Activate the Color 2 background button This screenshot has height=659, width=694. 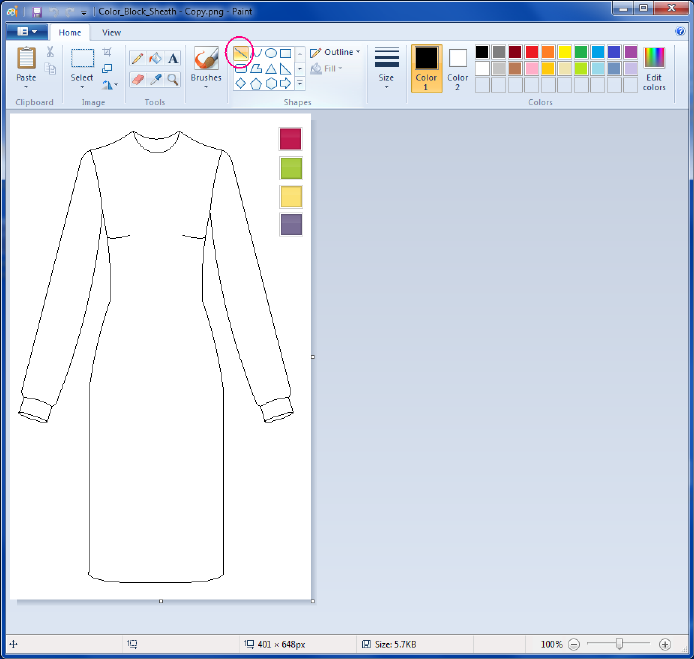[458, 68]
